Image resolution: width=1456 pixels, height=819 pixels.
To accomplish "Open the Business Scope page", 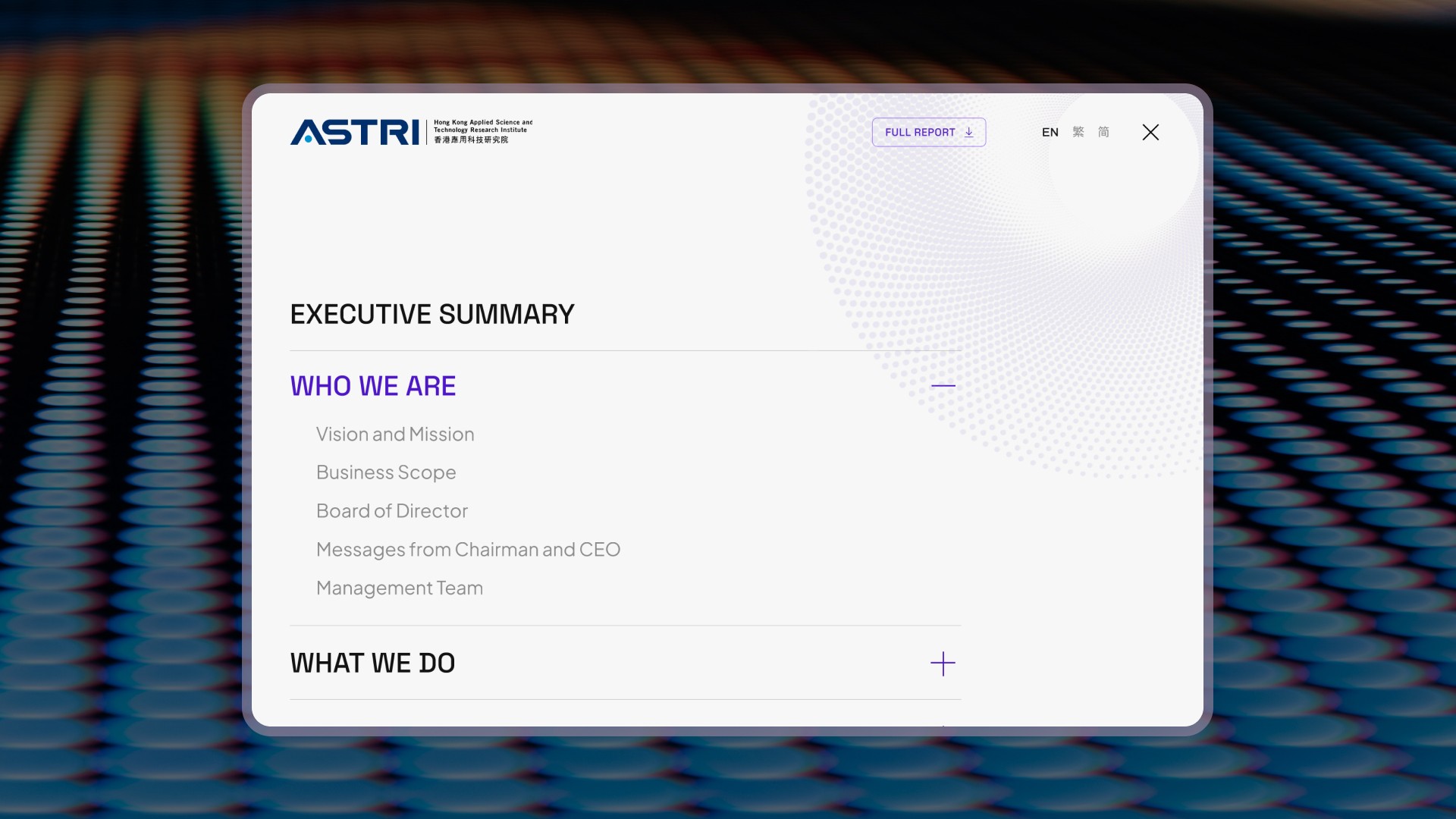I will [x=386, y=472].
